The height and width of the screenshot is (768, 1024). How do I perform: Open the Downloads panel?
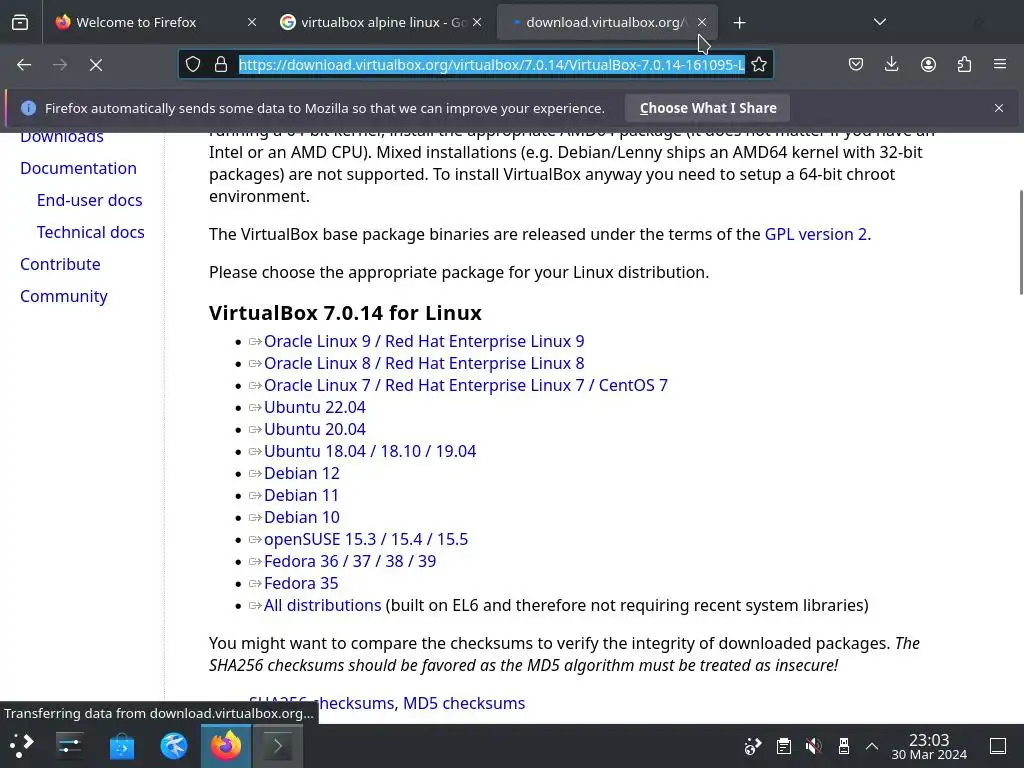click(891, 65)
